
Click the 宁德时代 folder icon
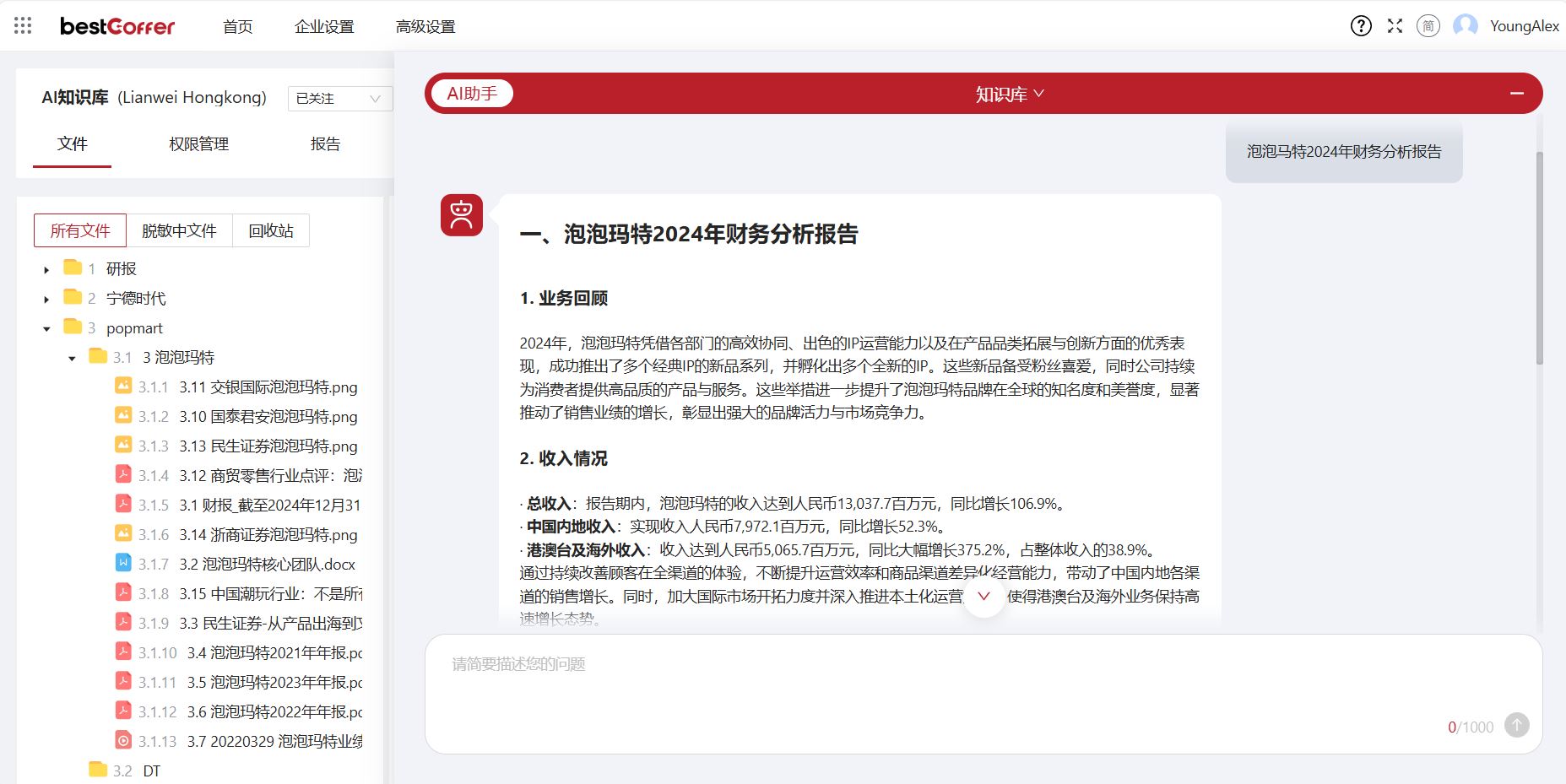(73, 297)
